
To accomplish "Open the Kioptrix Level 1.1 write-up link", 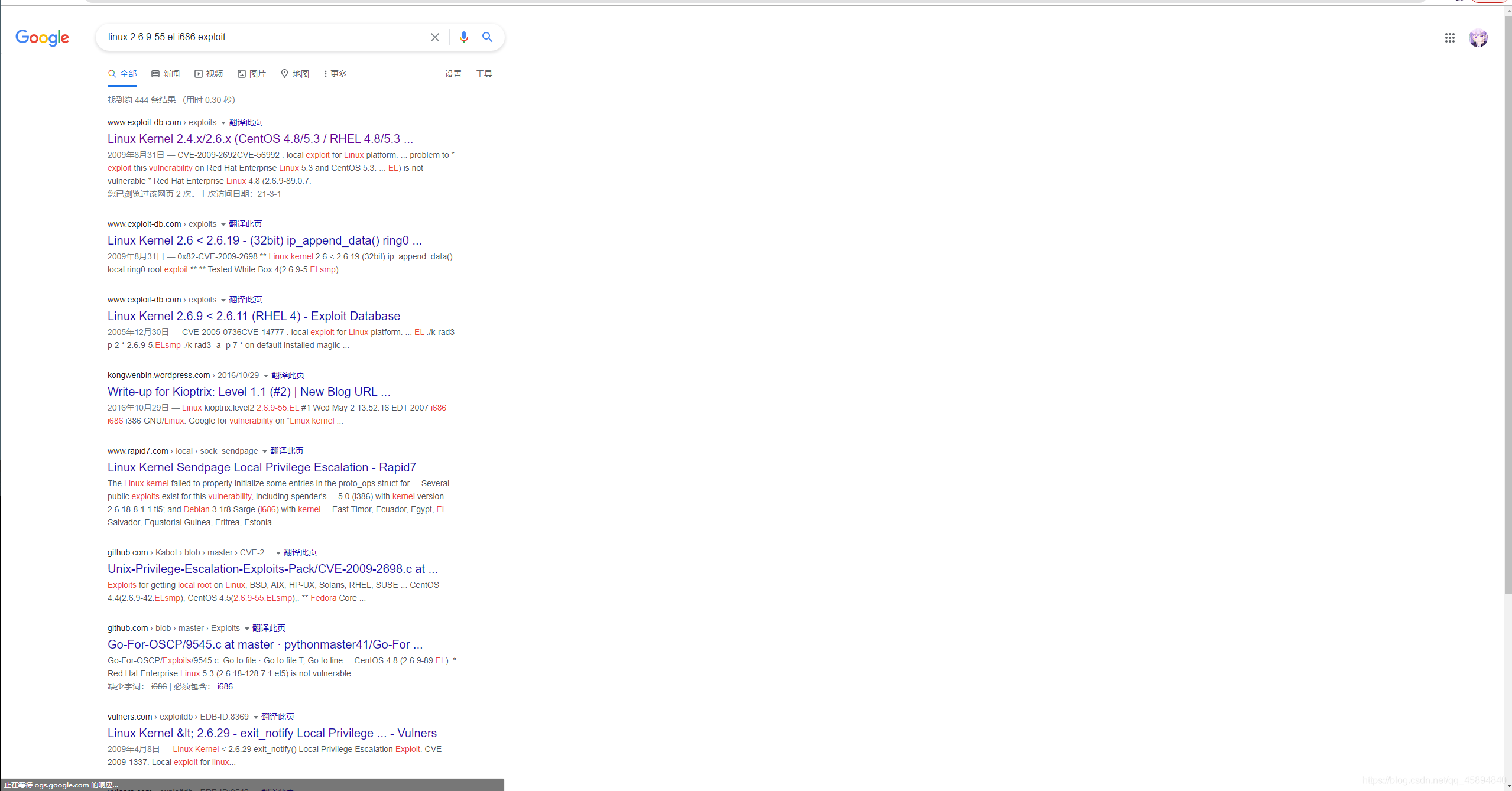I will pyautogui.click(x=248, y=392).
